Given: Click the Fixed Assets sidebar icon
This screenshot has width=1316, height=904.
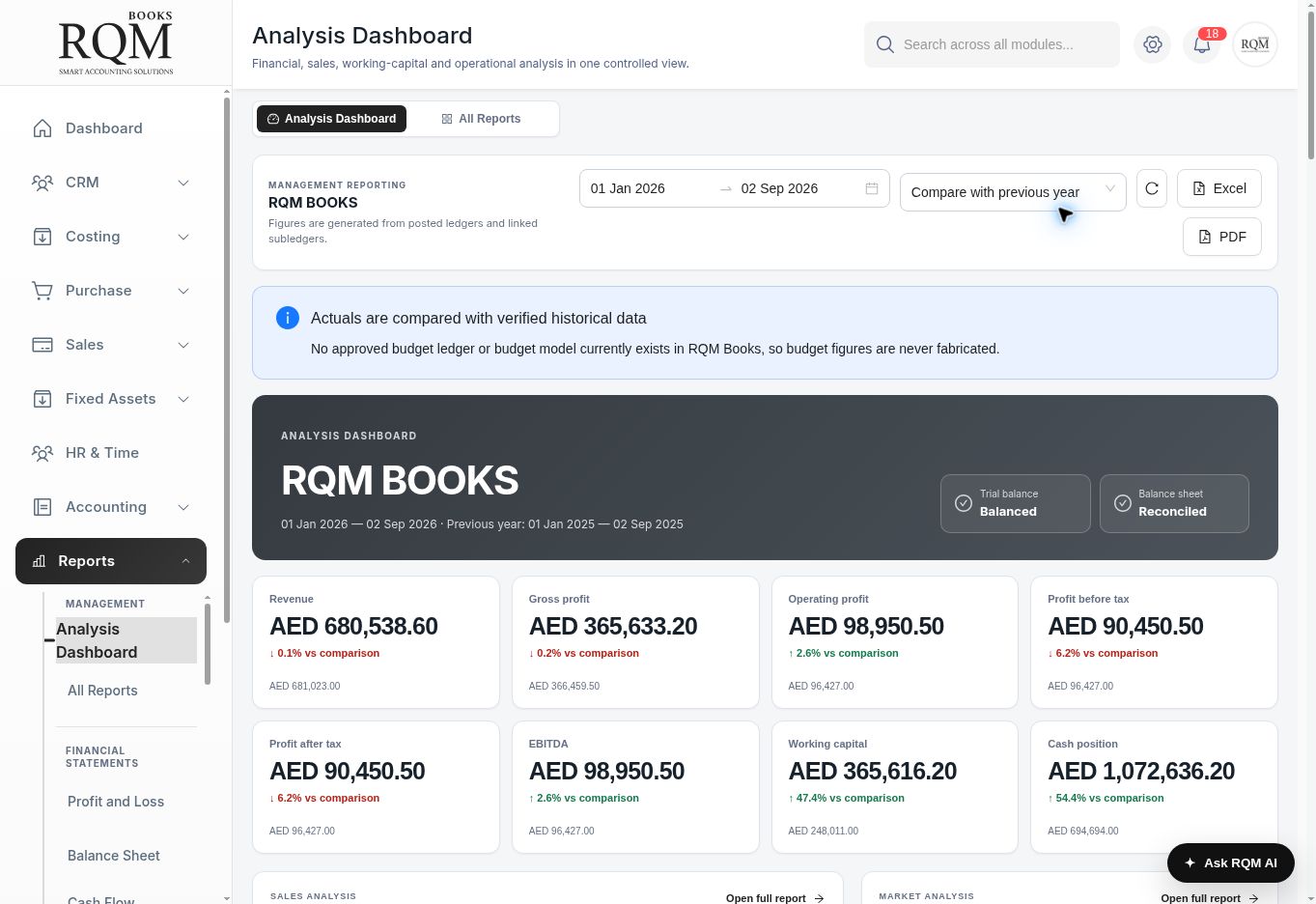Looking at the screenshot, I should (42, 399).
